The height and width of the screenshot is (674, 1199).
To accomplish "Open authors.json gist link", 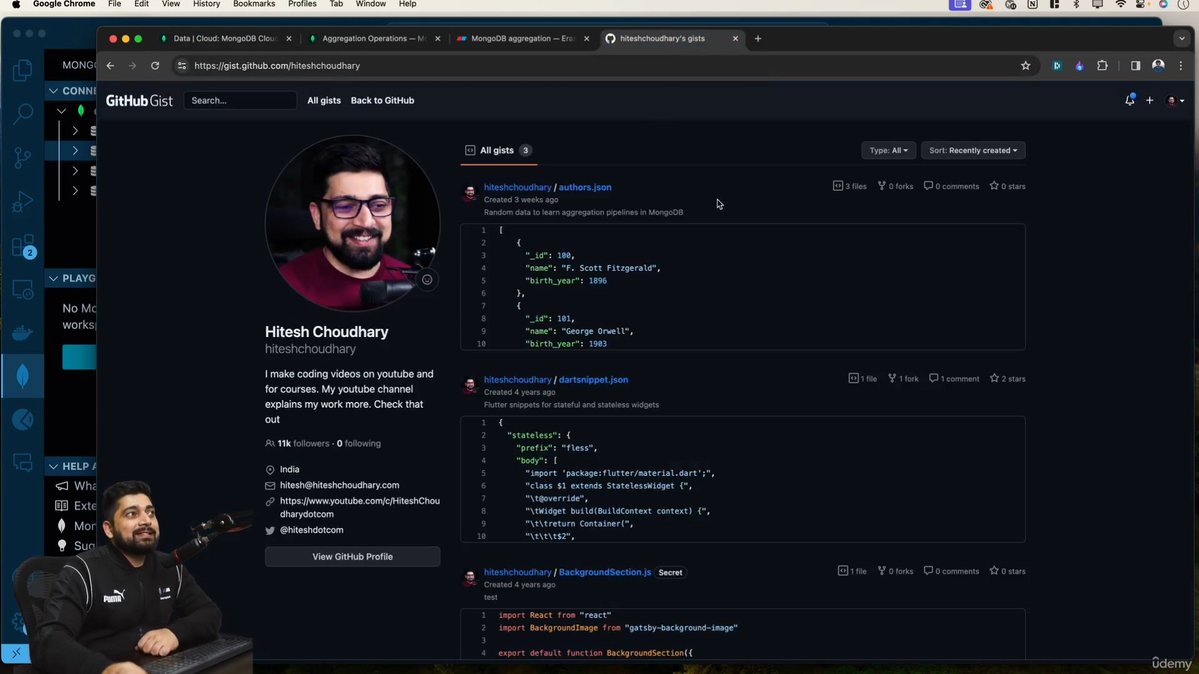I will 585,187.
